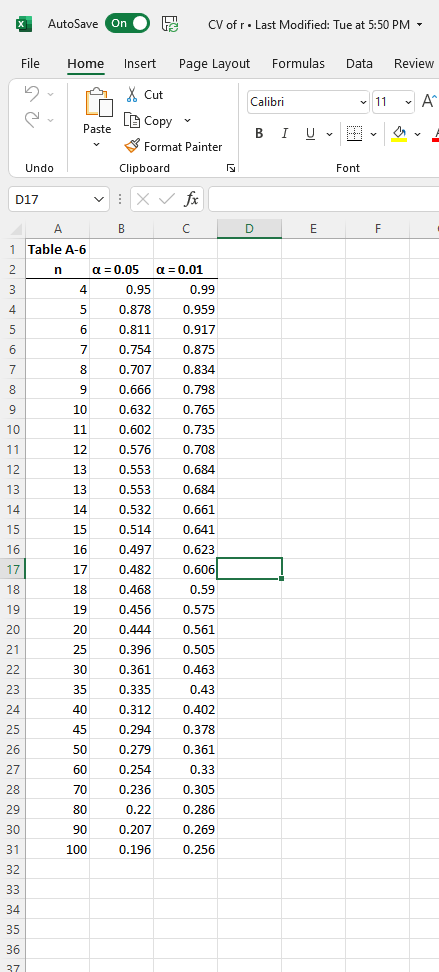Screen dimensions: 439x972
Task: Select cell with value 0.22
Action: point(122,809)
